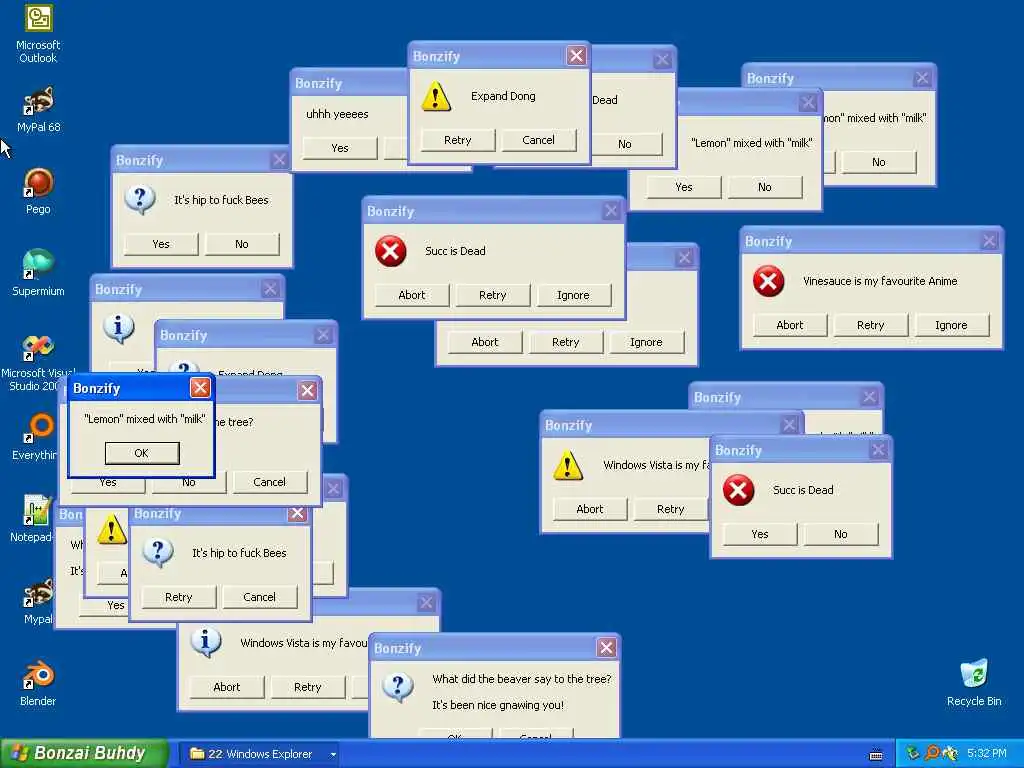This screenshot has height=768, width=1024.
Task: Click the on-screen keyboard icon in the taskbar
Action: [876, 755]
